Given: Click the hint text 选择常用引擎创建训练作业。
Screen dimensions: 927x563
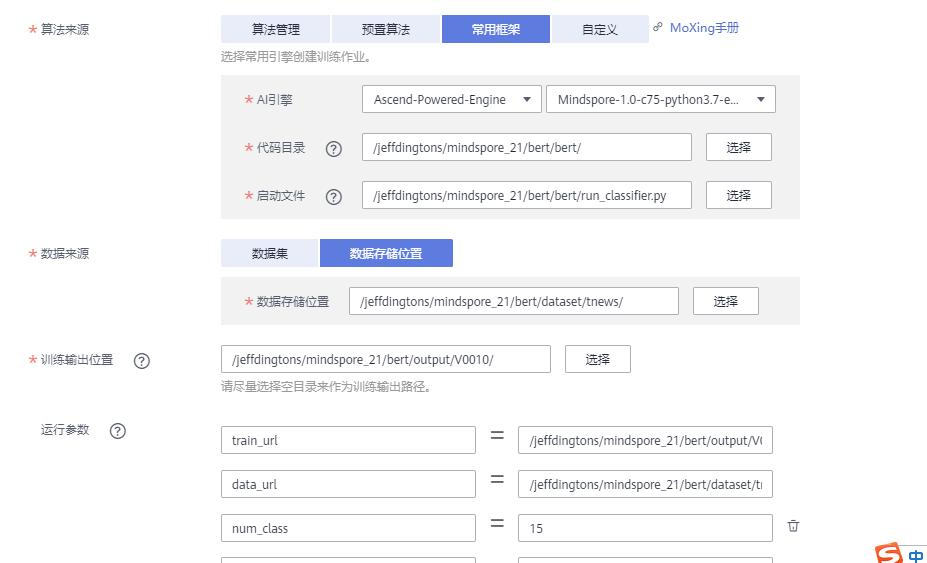Looking at the screenshot, I should [296, 57].
